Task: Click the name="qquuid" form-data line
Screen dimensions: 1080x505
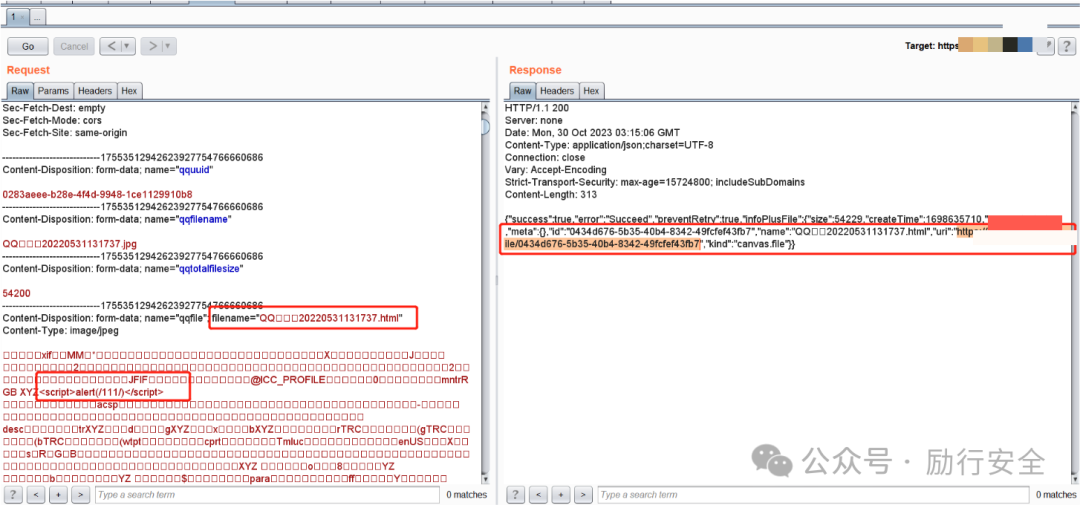Action: coord(110,170)
